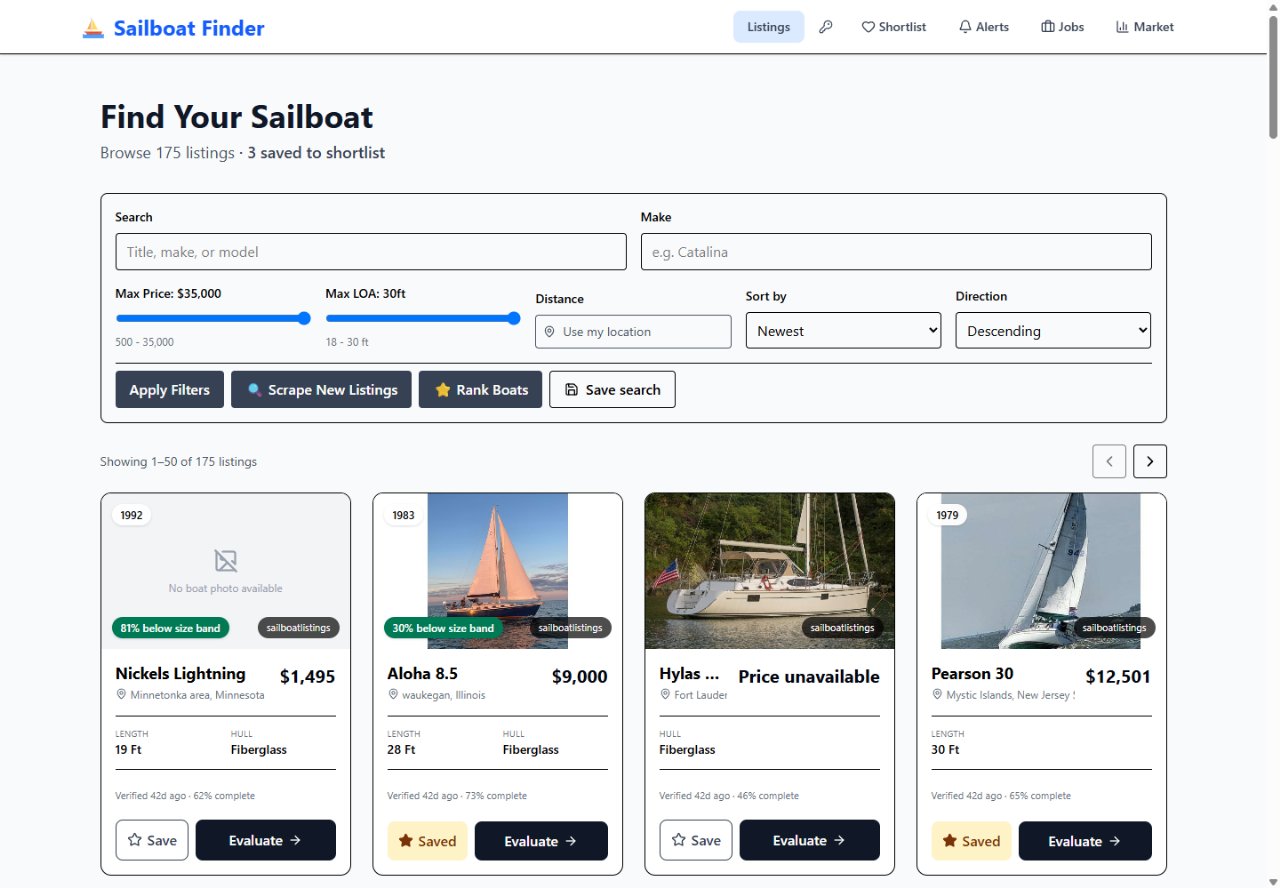Go to previous listings page arrow
Image resolution: width=1280 pixels, height=888 pixels.
coord(1109,461)
